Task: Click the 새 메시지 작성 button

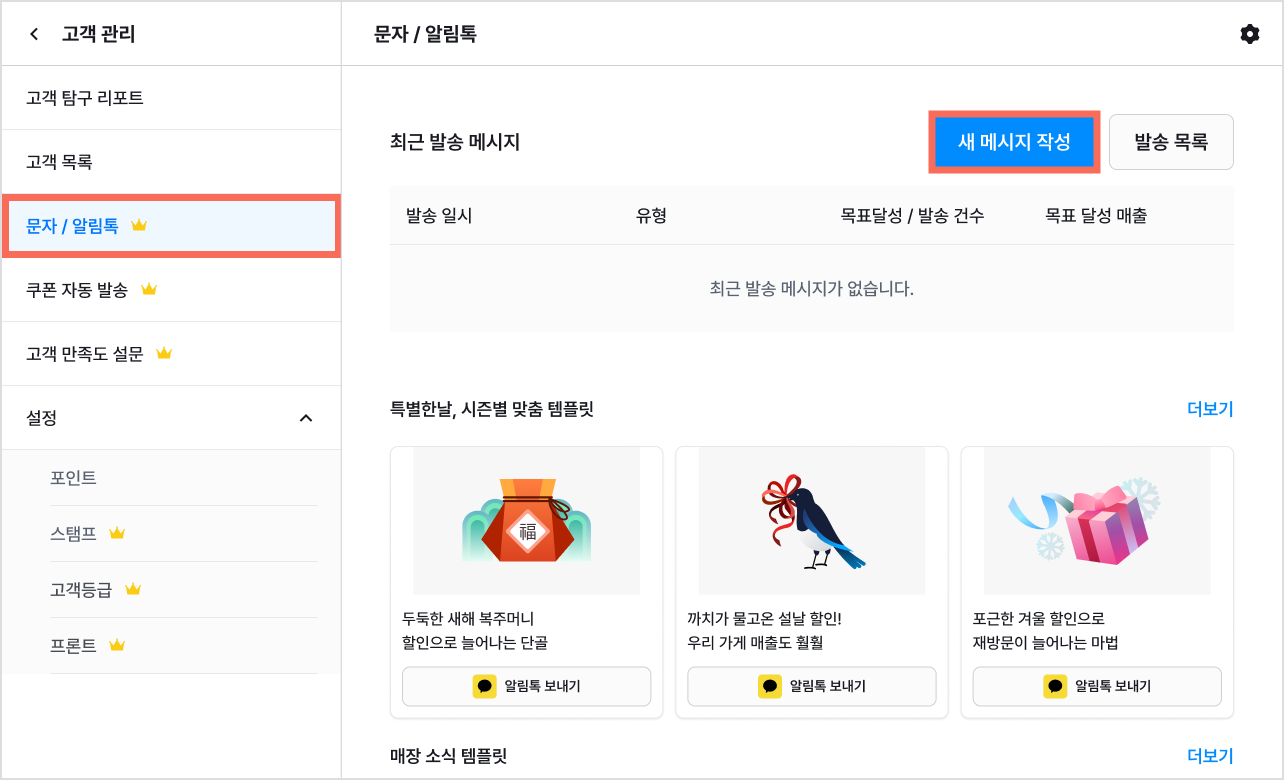Action: coord(1014,142)
